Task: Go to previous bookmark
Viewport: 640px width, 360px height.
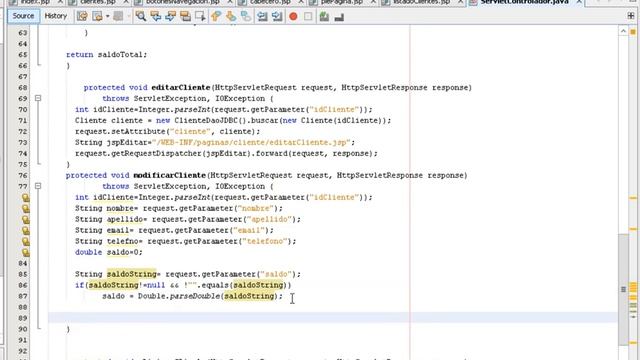Action: click(216, 16)
